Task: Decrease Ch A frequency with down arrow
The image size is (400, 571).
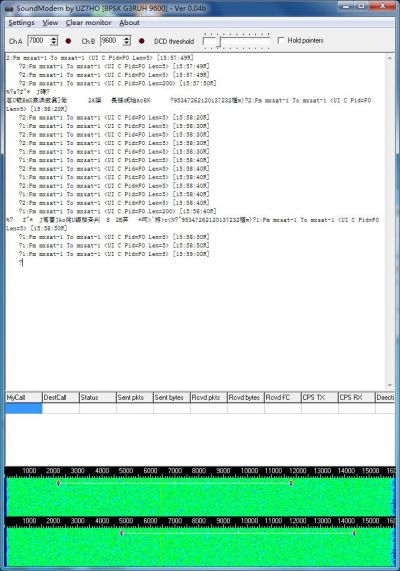Action: click(x=54, y=43)
